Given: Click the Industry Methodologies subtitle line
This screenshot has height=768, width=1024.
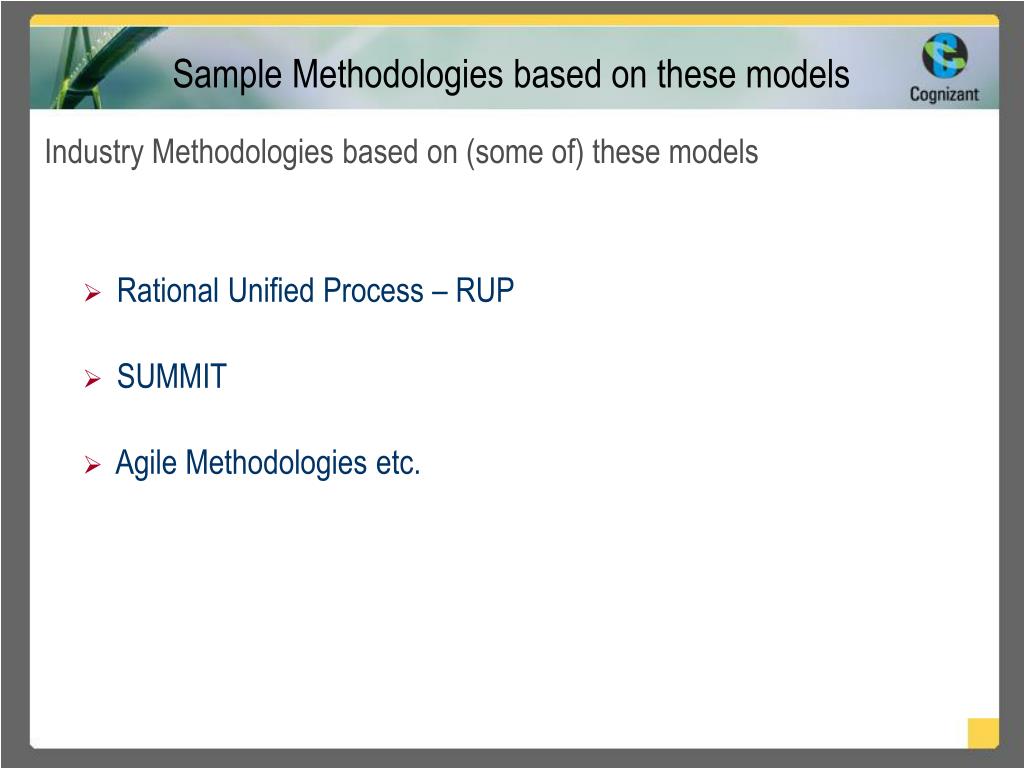Looking at the screenshot, I should [401, 152].
